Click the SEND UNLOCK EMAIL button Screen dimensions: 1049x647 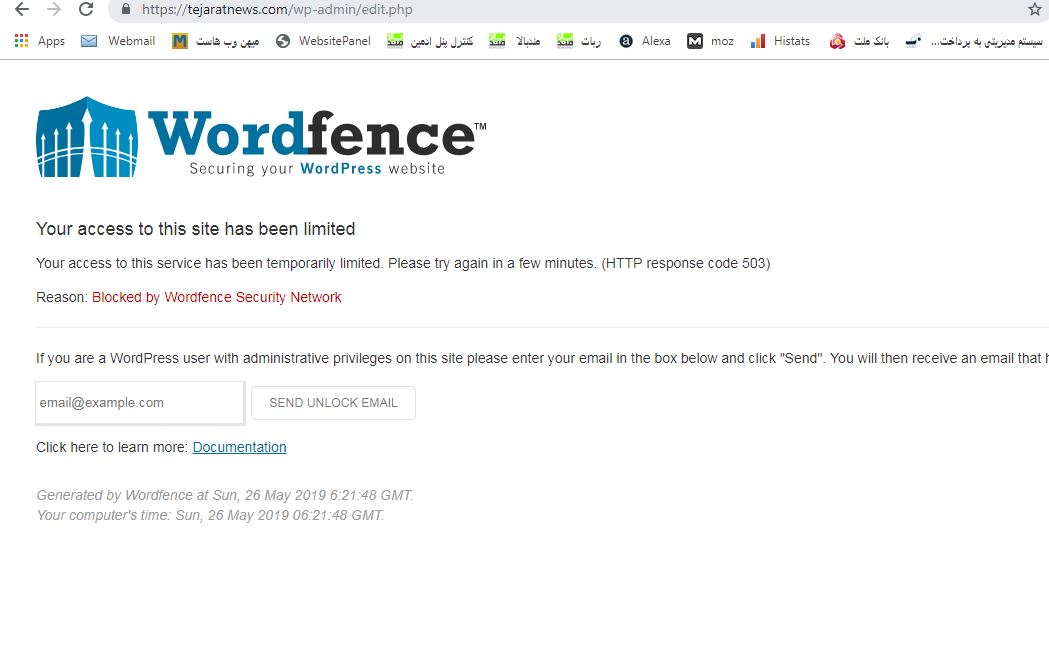click(333, 403)
